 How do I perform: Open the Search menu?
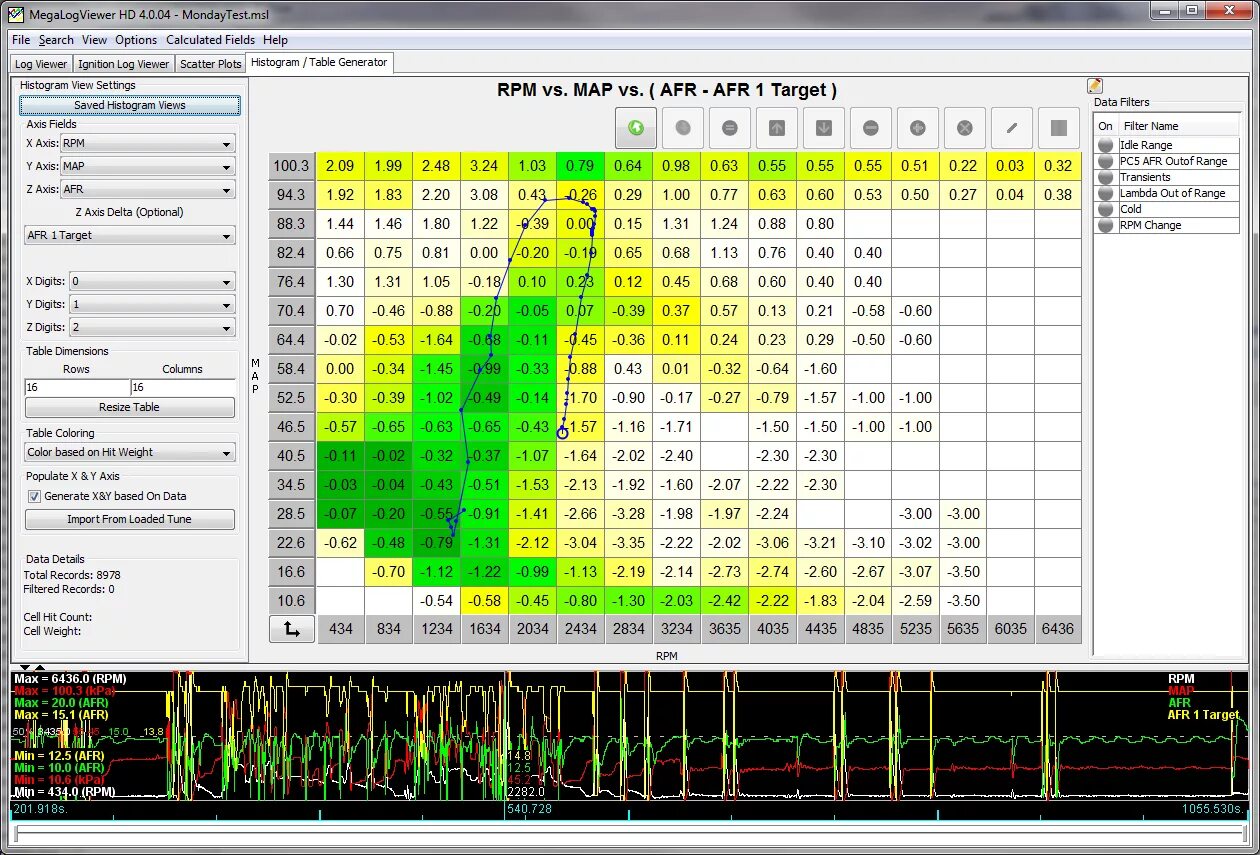coord(56,40)
